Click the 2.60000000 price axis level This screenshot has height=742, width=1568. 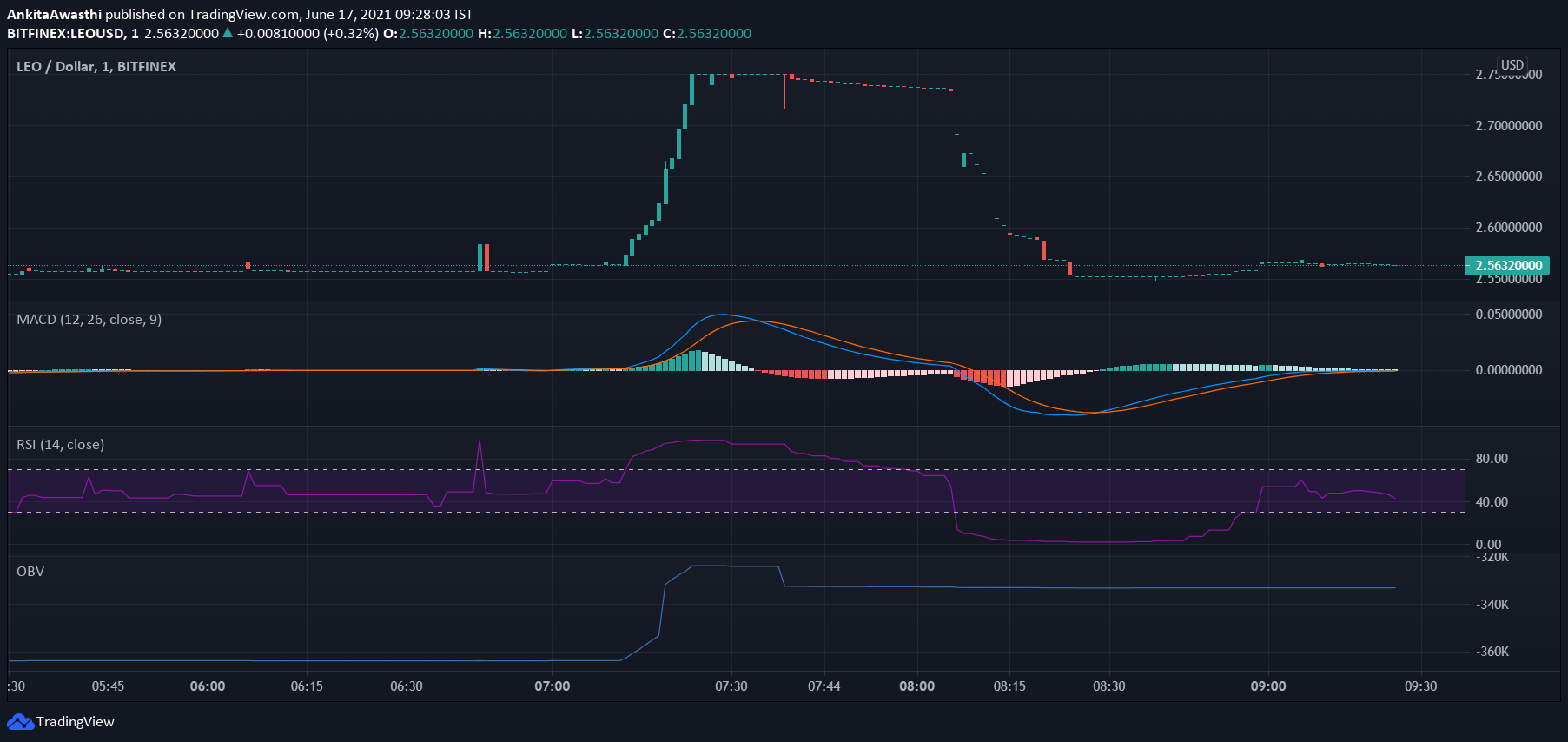1508,228
